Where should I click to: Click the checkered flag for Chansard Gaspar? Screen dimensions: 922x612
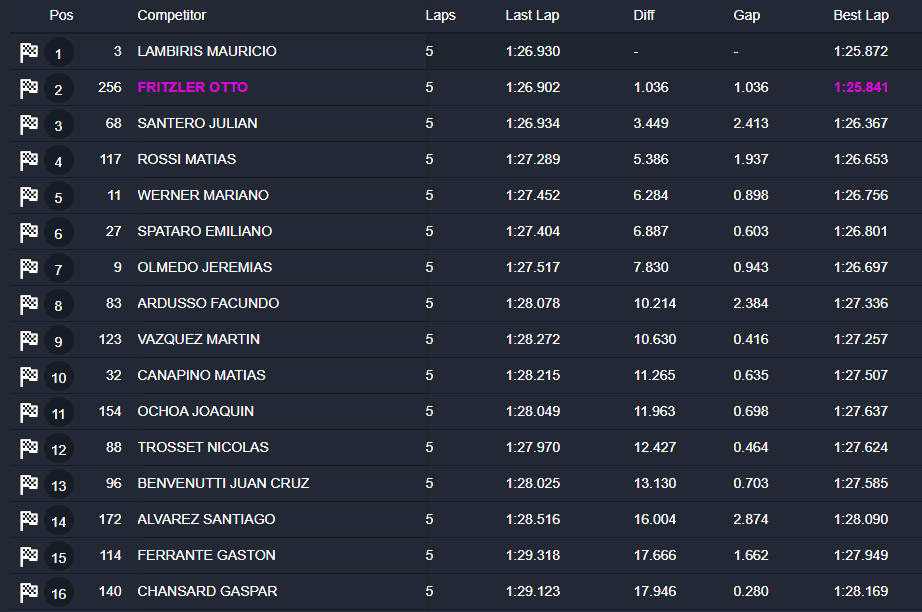pos(29,592)
